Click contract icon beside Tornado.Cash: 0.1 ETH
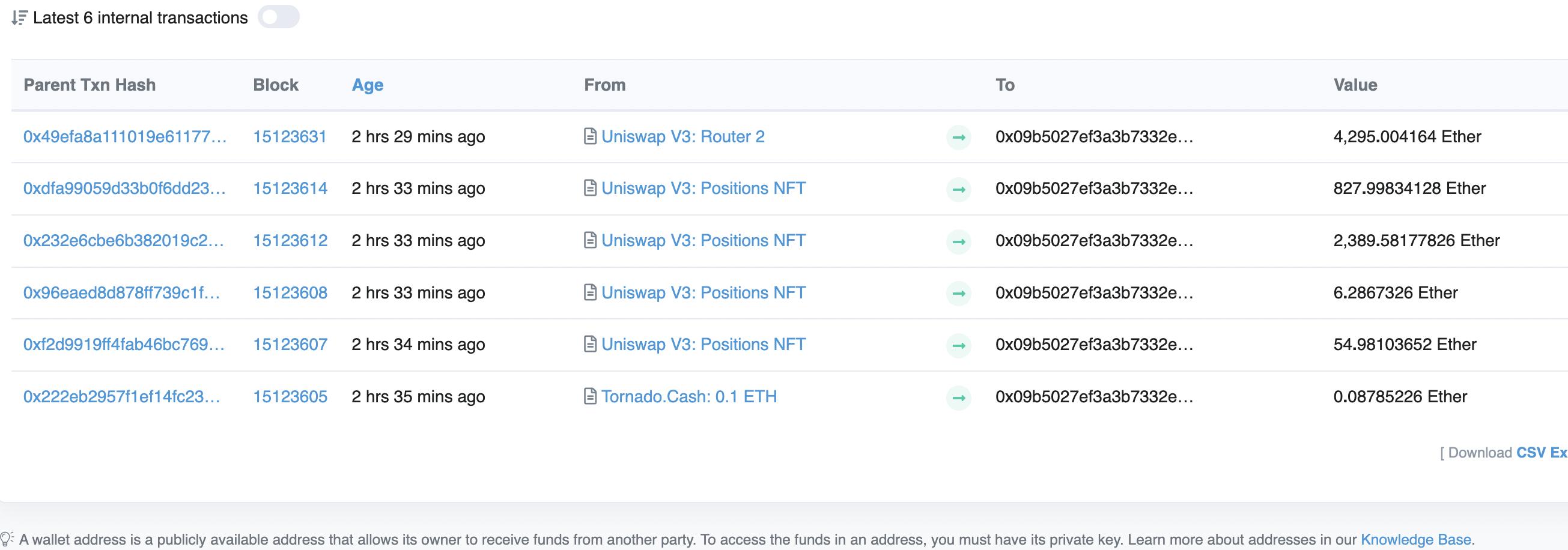1568x550 pixels. (589, 397)
